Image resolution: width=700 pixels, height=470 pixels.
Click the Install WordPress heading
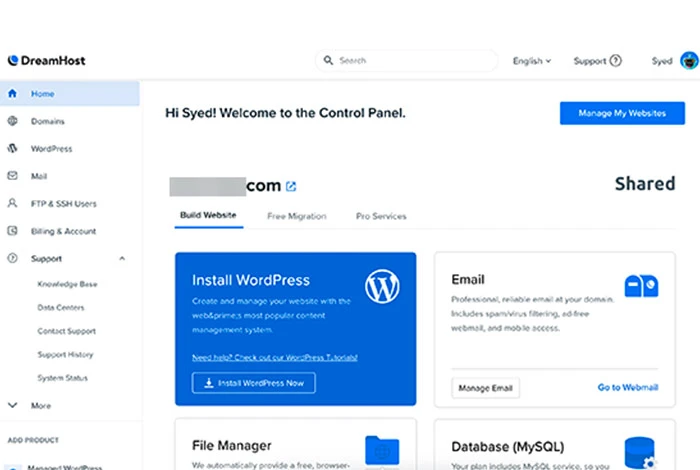pos(251,280)
